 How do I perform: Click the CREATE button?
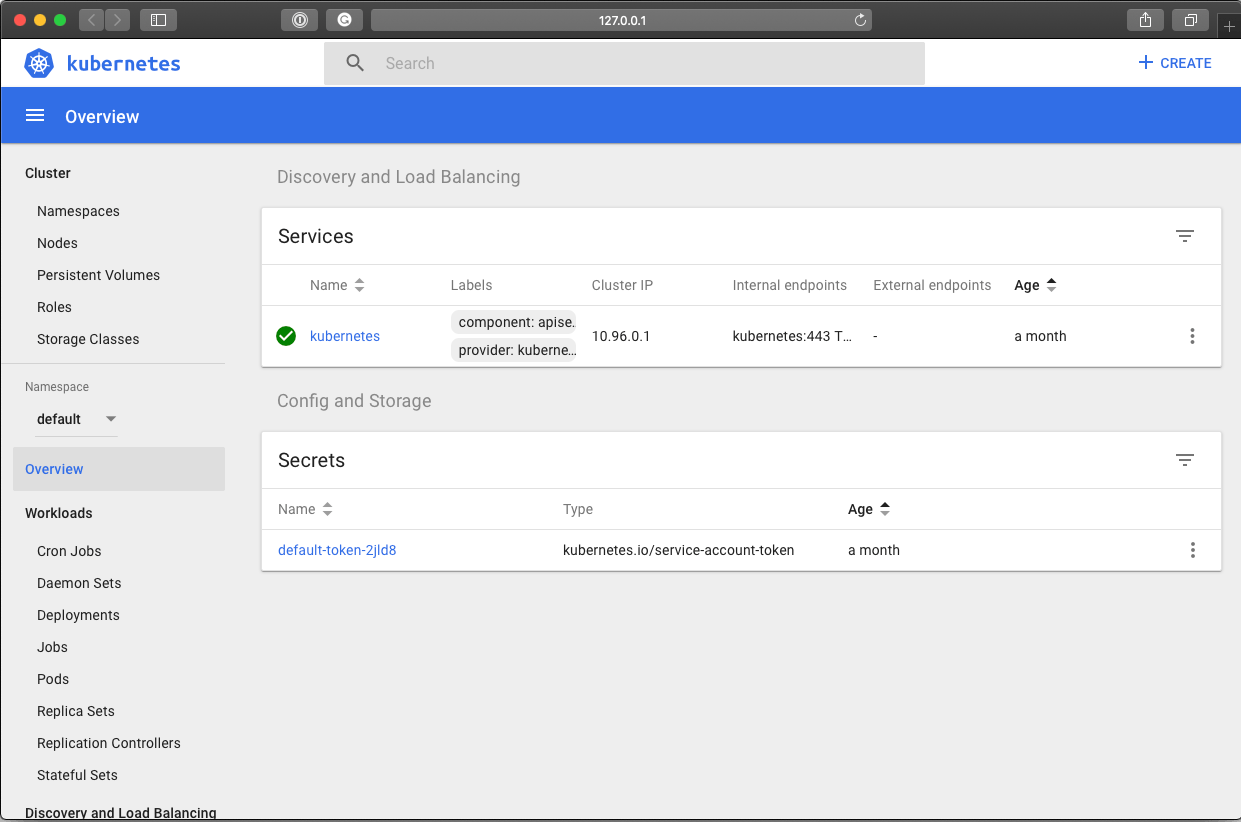coord(1175,63)
